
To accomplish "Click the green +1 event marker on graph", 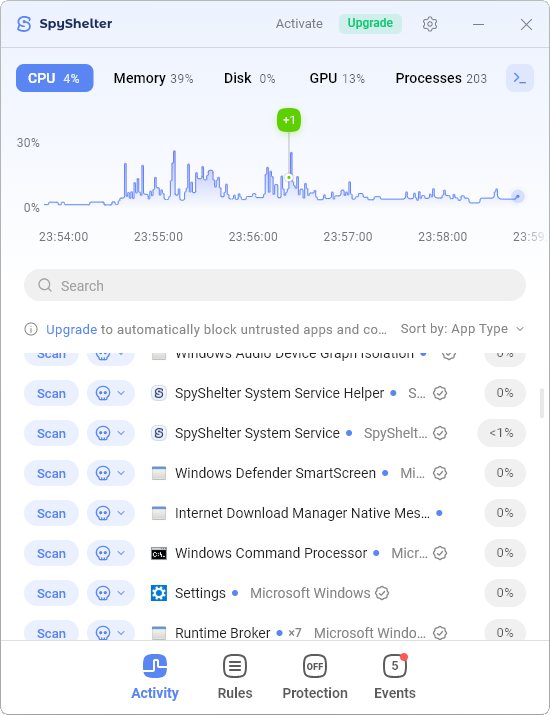I will click(x=289, y=120).
